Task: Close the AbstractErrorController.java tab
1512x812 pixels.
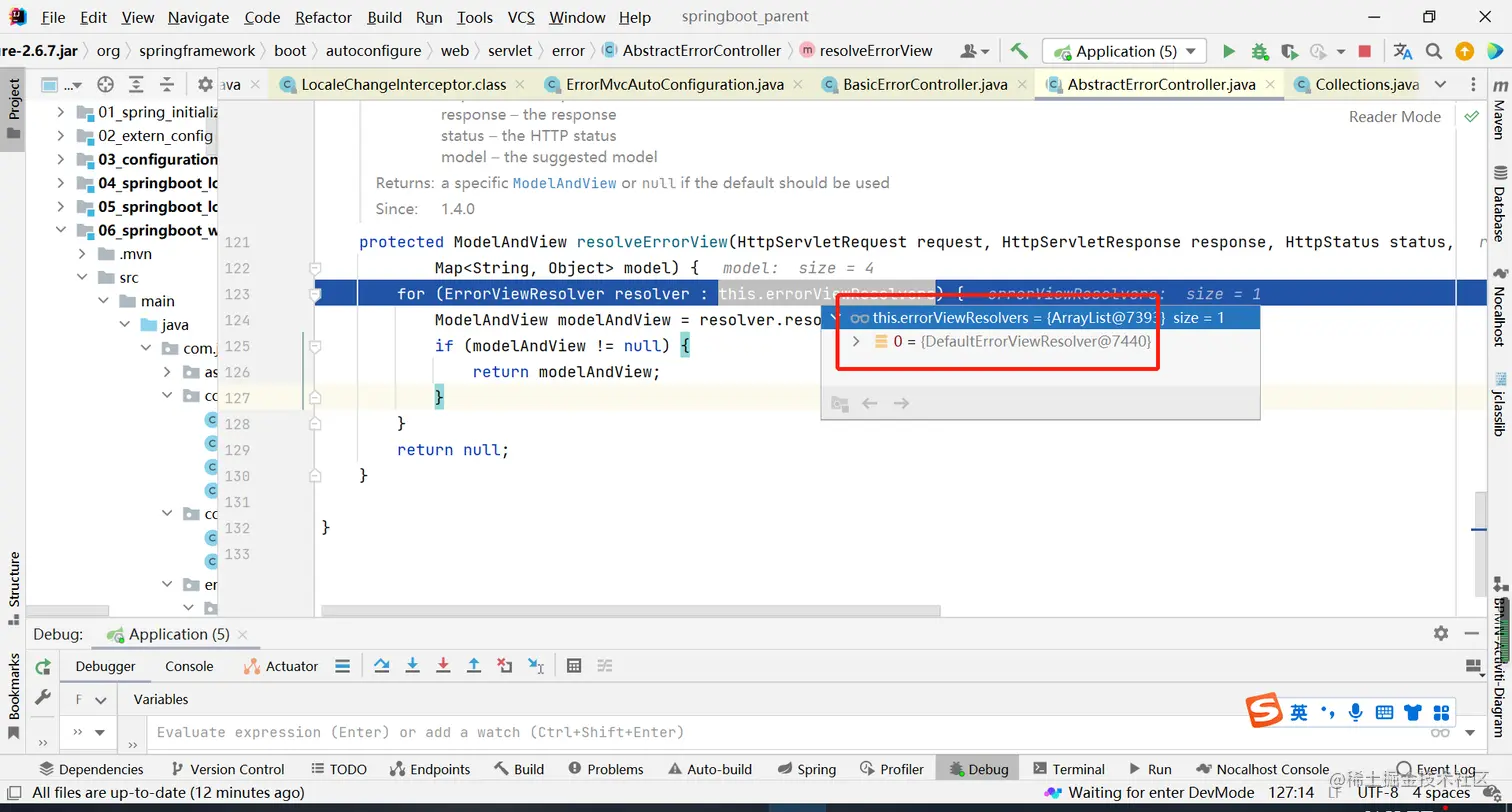Action: point(1272,85)
